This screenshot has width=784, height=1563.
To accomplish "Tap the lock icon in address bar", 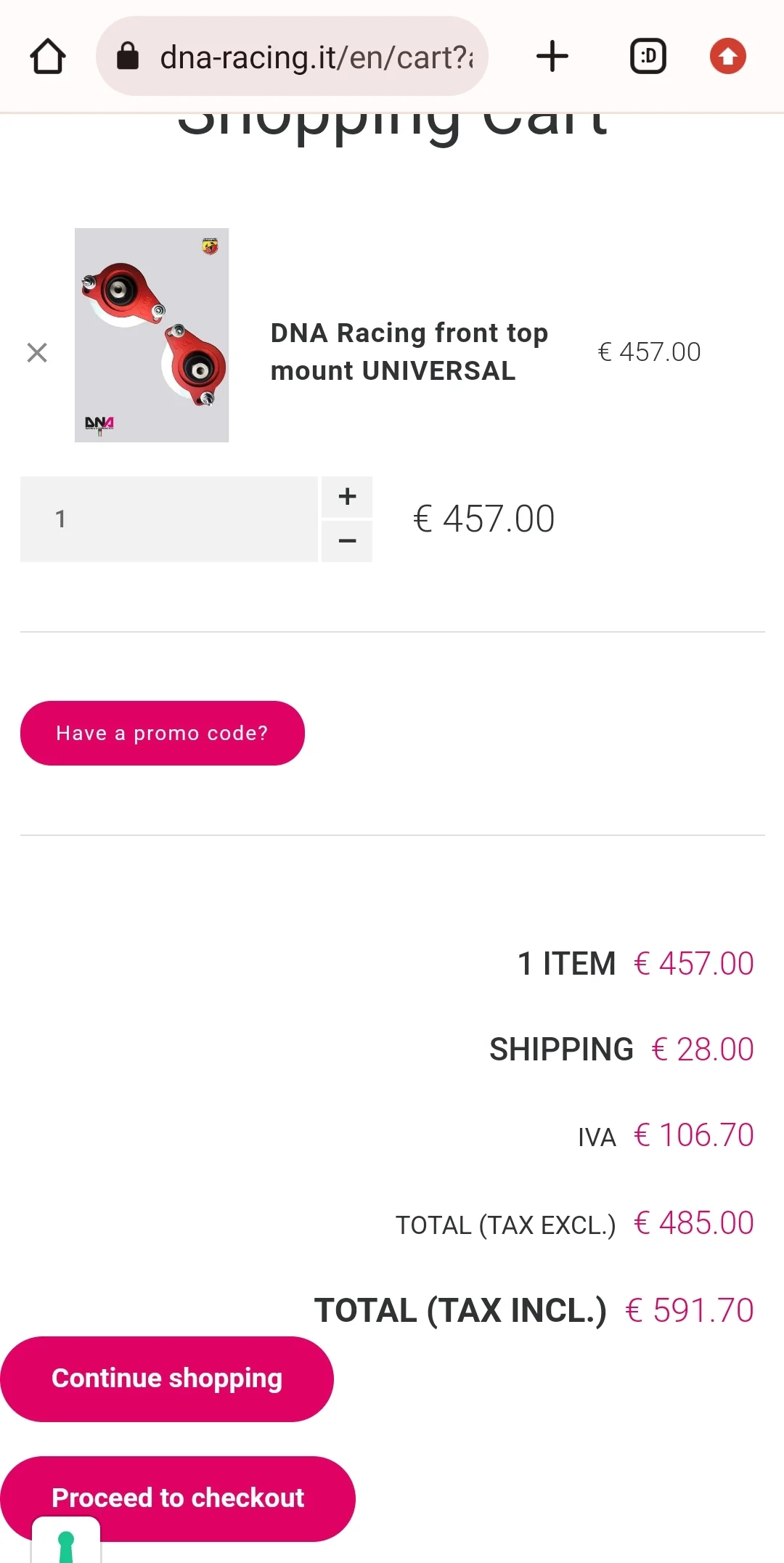I will (x=128, y=57).
